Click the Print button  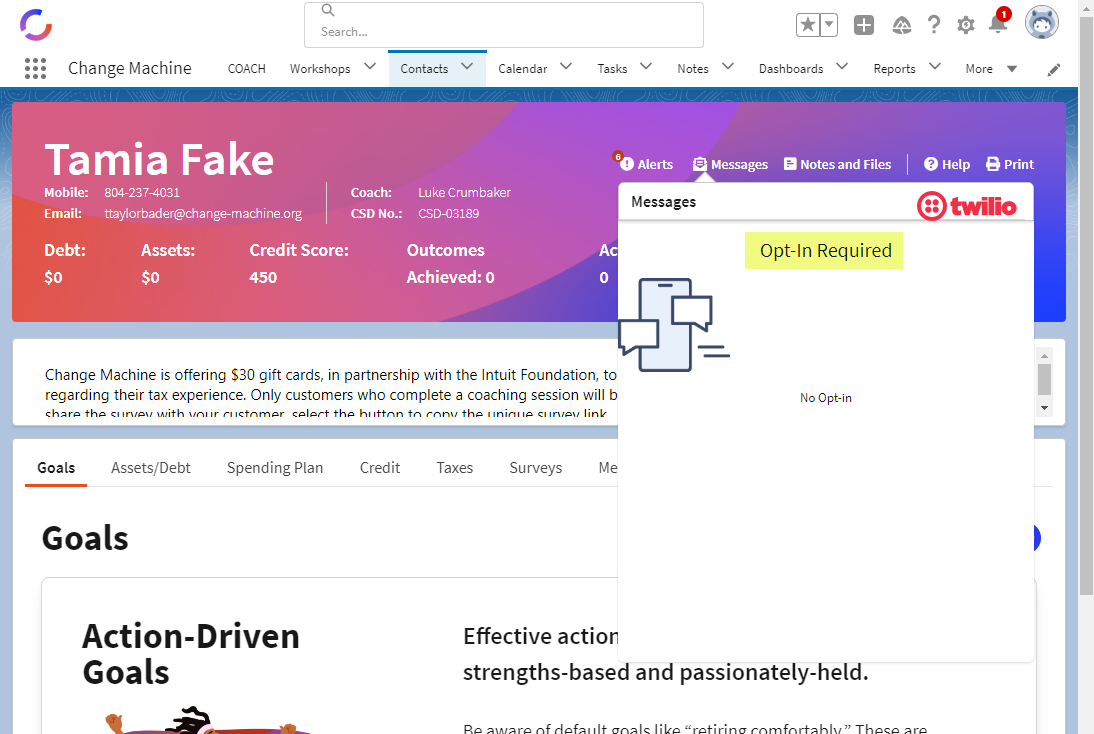1010,164
